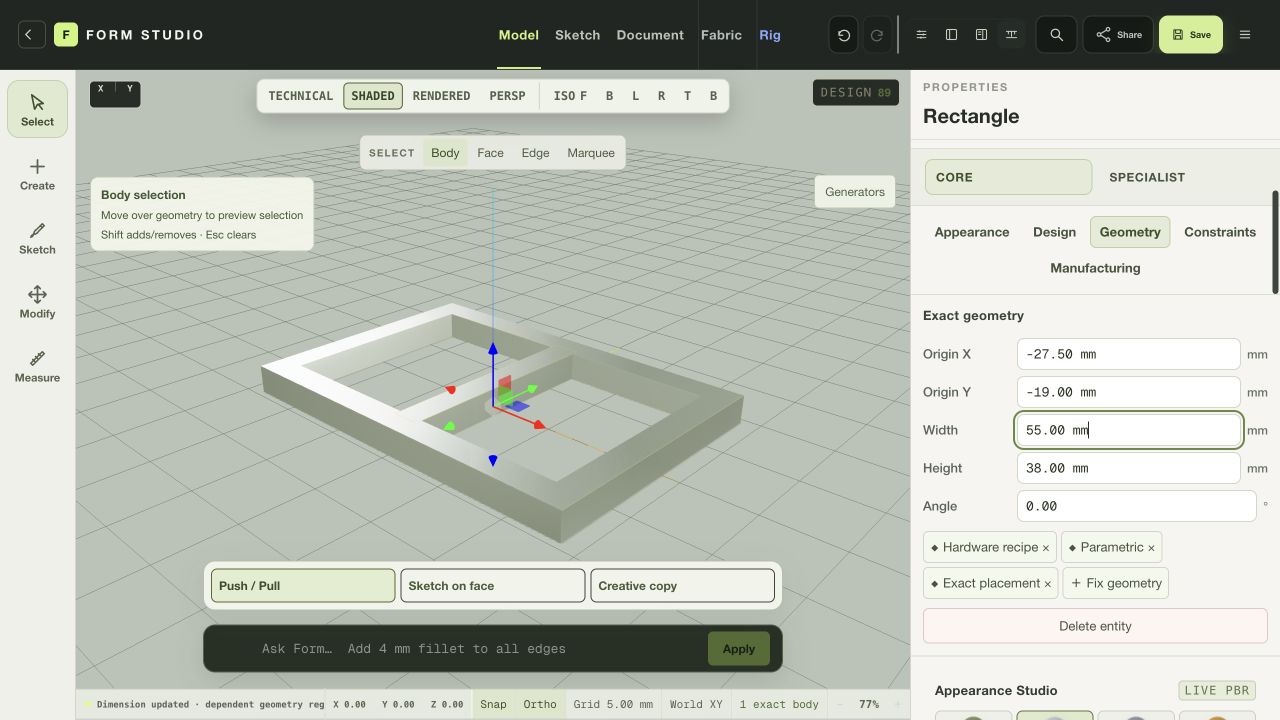Click Apply in the Ask Form bar
The width and height of the screenshot is (1280, 720).
pos(739,649)
